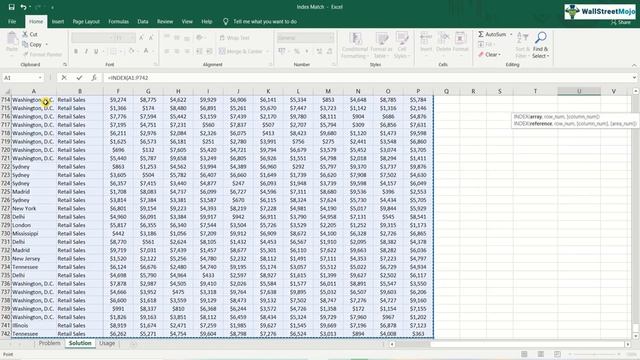This screenshot has height=360, width=640.
Task: Cut the selection with scissors icon
Action: click(30, 34)
